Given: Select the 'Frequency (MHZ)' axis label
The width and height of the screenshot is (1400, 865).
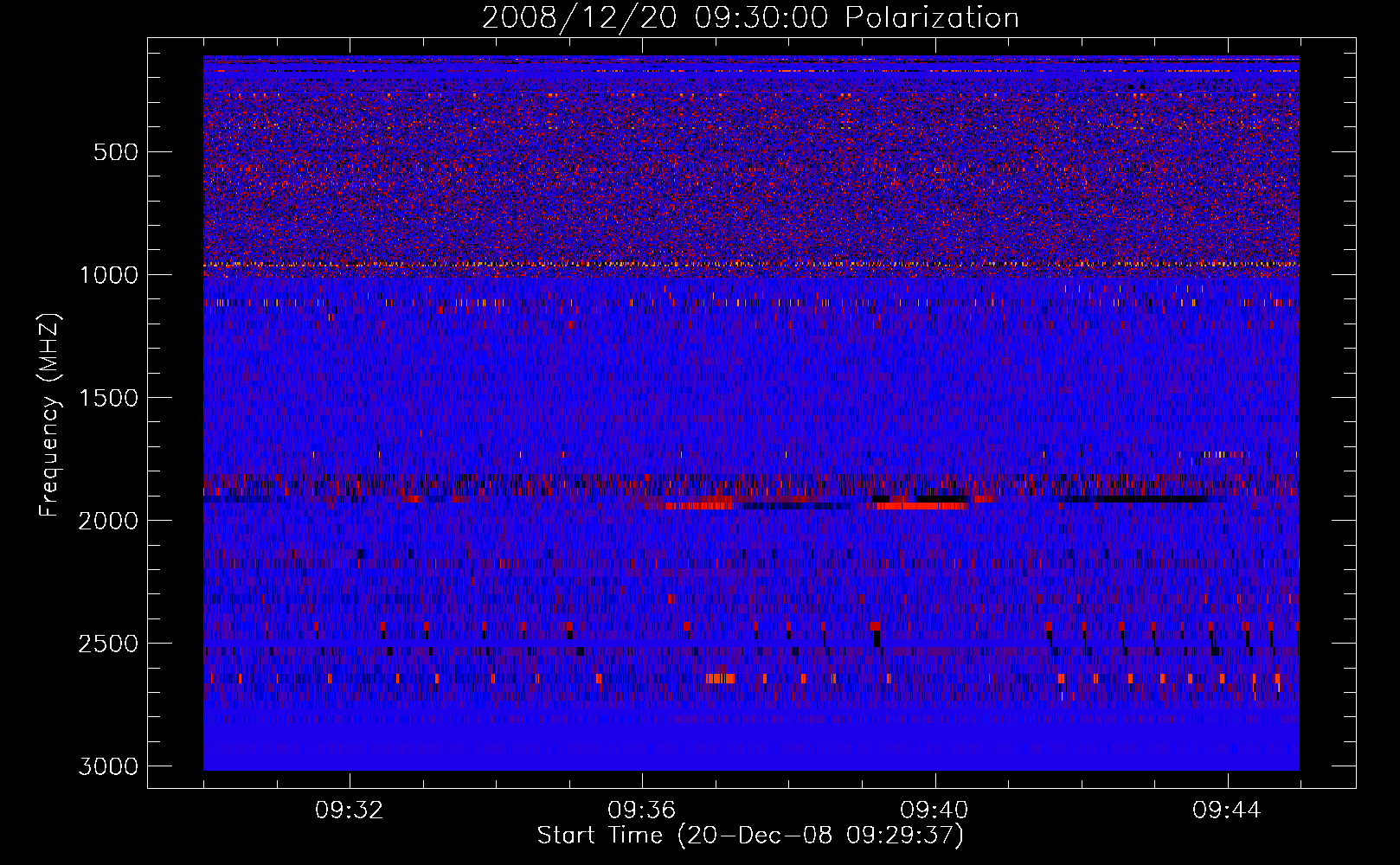Looking at the screenshot, I should (x=49, y=415).
